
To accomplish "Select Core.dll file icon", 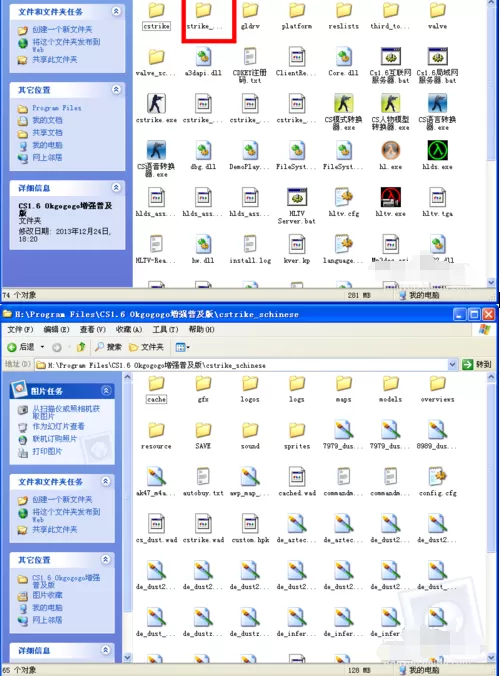I will (344, 57).
